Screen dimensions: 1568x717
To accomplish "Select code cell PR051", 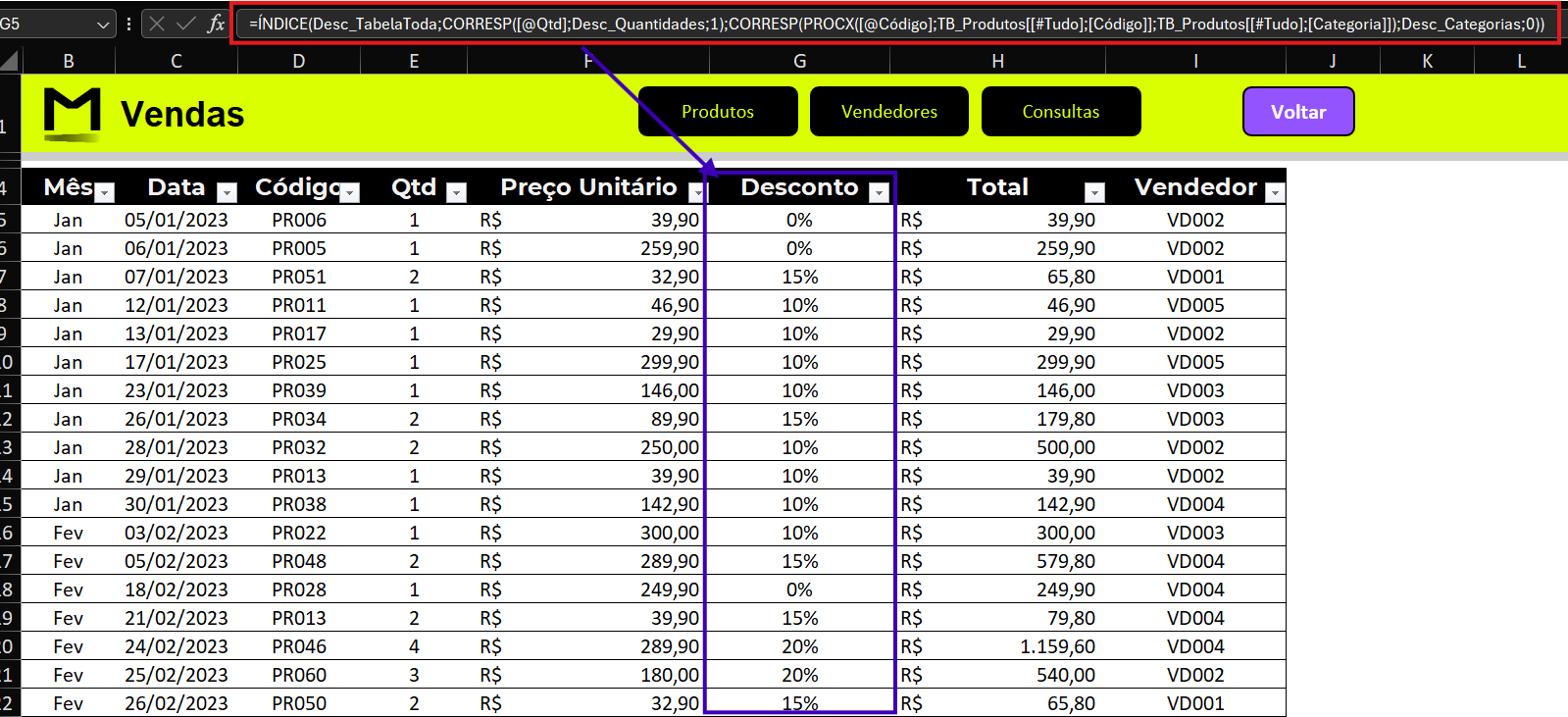I will pyautogui.click(x=299, y=277).
